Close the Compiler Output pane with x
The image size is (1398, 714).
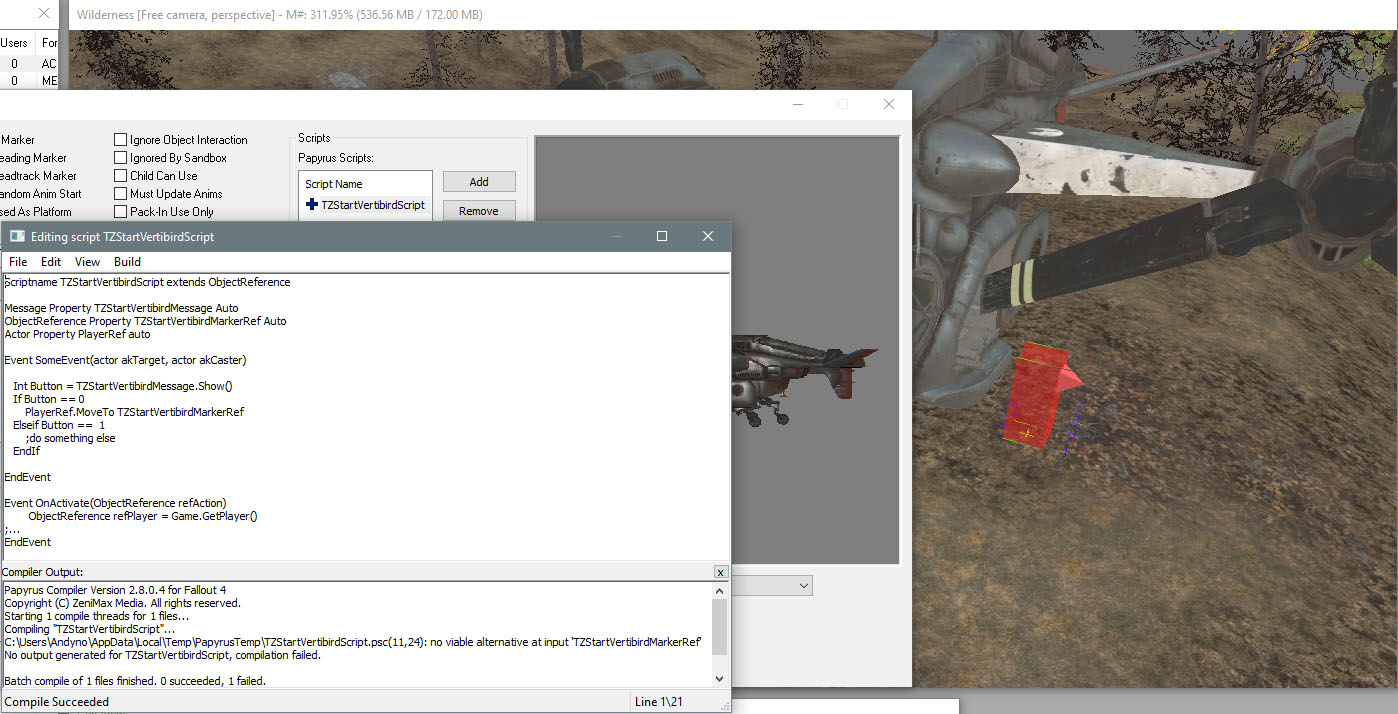coord(720,572)
